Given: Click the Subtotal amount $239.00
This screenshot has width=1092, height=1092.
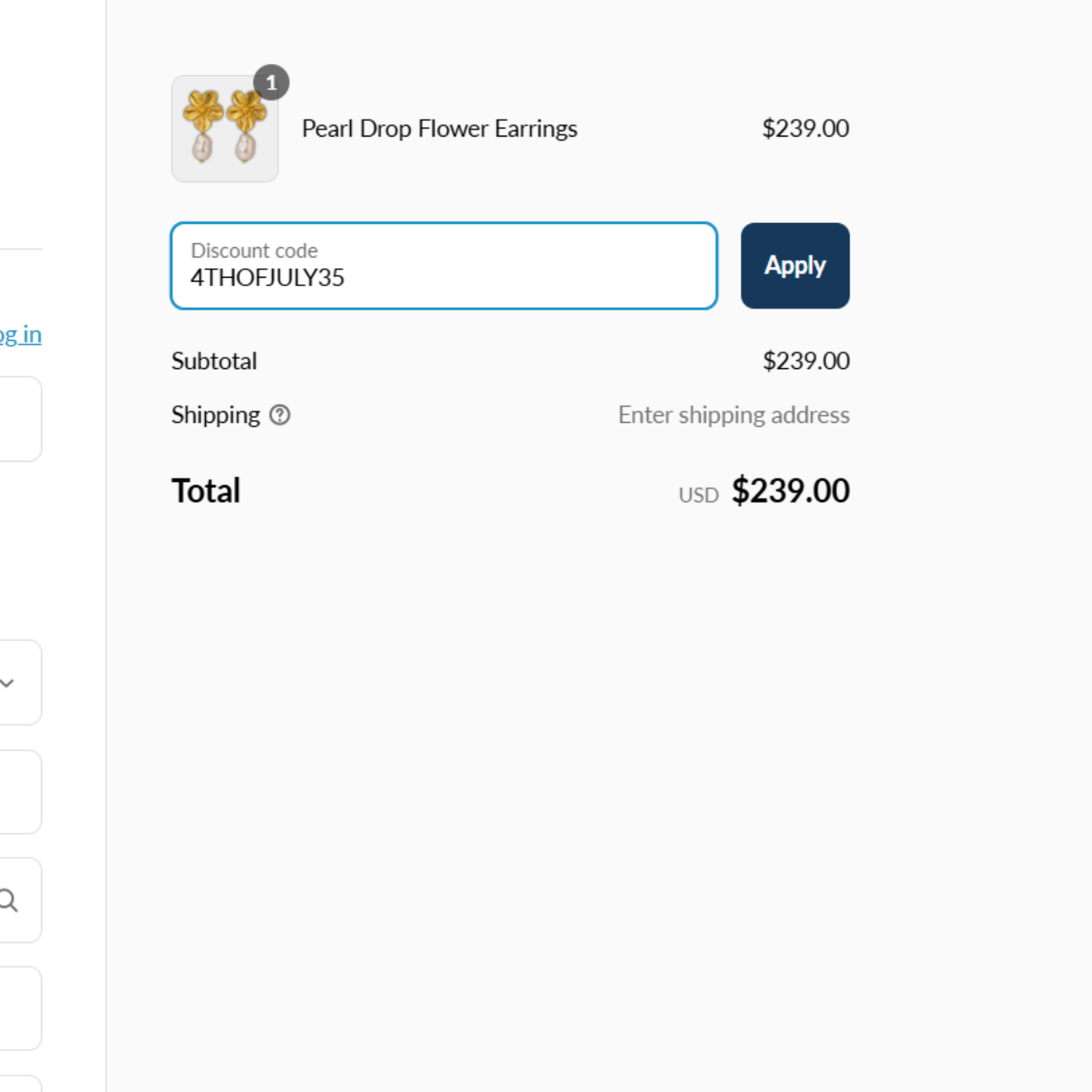Looking at the screenshot, I should pos(806,361).
